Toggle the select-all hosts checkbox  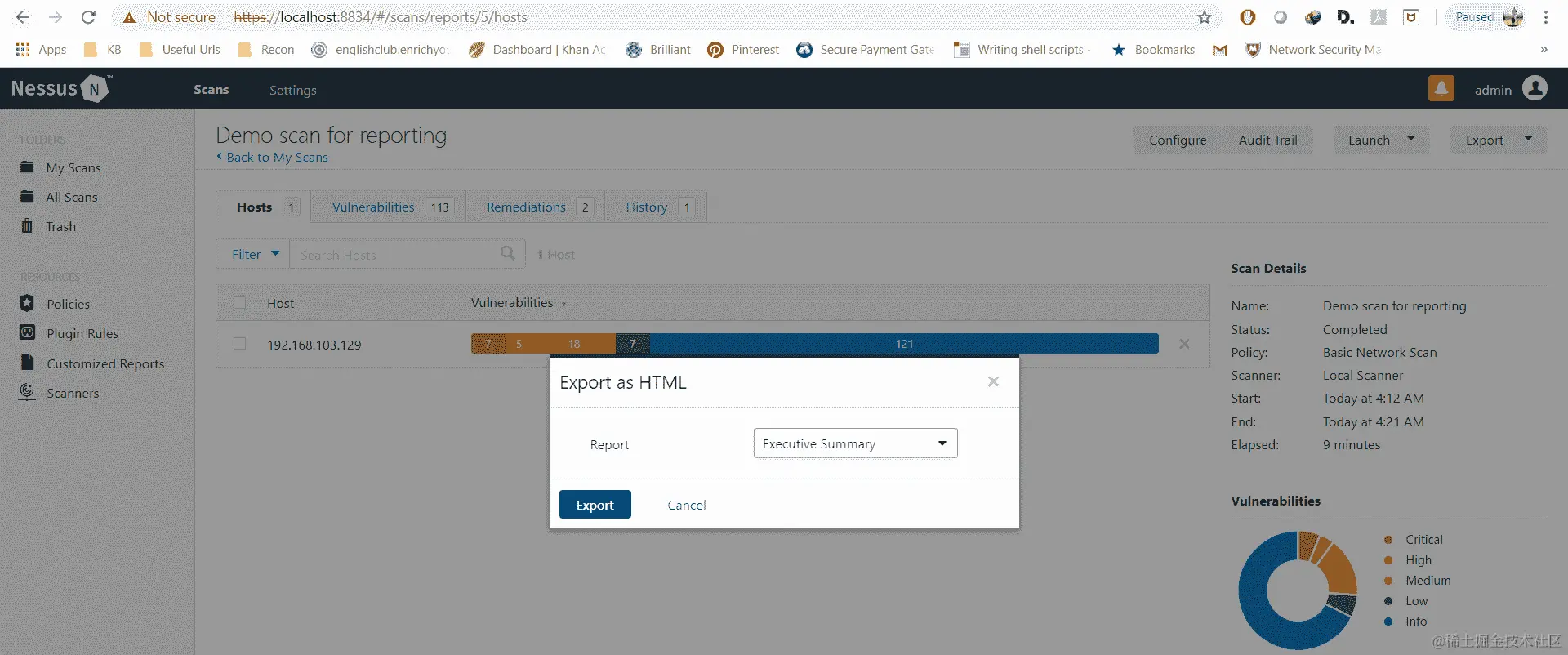coord(239,302)
